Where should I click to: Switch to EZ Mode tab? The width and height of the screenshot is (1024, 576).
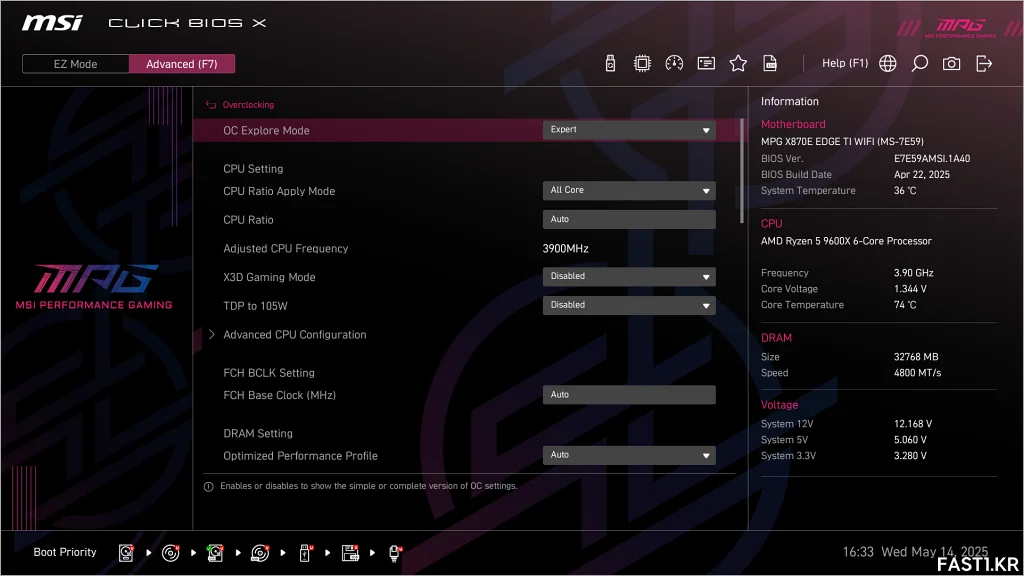point(75,64)
